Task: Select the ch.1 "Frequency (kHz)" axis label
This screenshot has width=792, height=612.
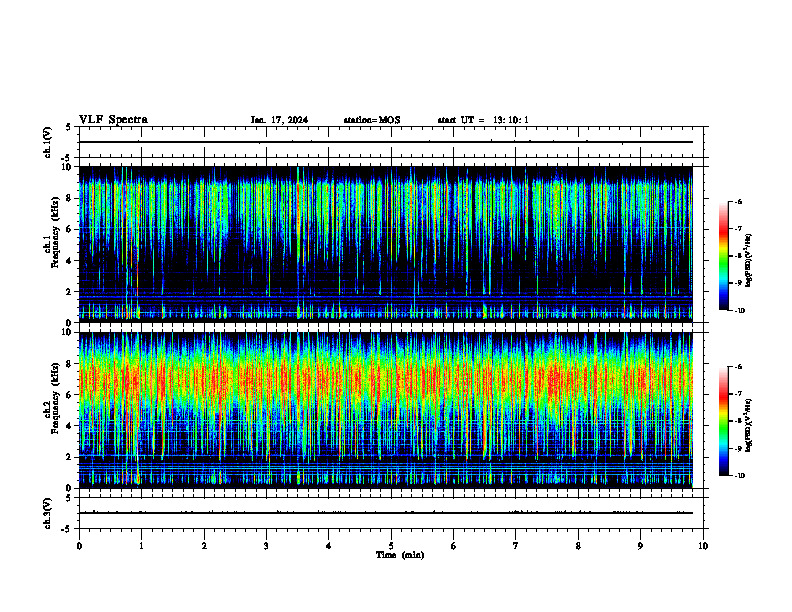Action: (55, 232)
